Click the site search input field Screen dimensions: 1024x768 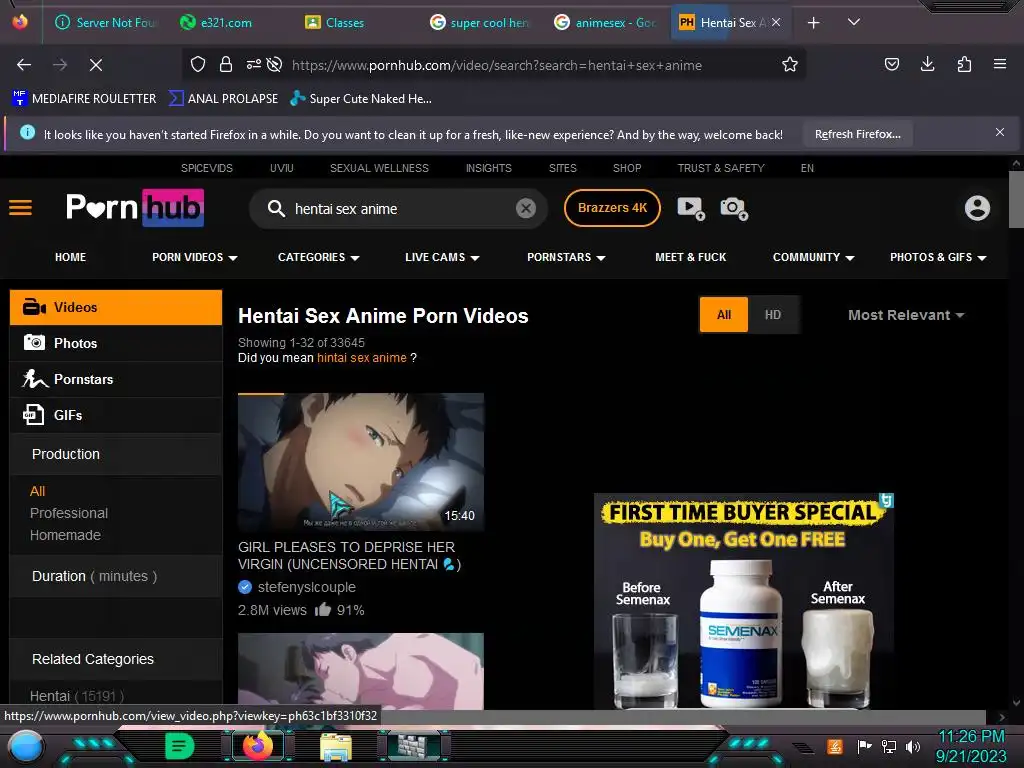[398, 209]
